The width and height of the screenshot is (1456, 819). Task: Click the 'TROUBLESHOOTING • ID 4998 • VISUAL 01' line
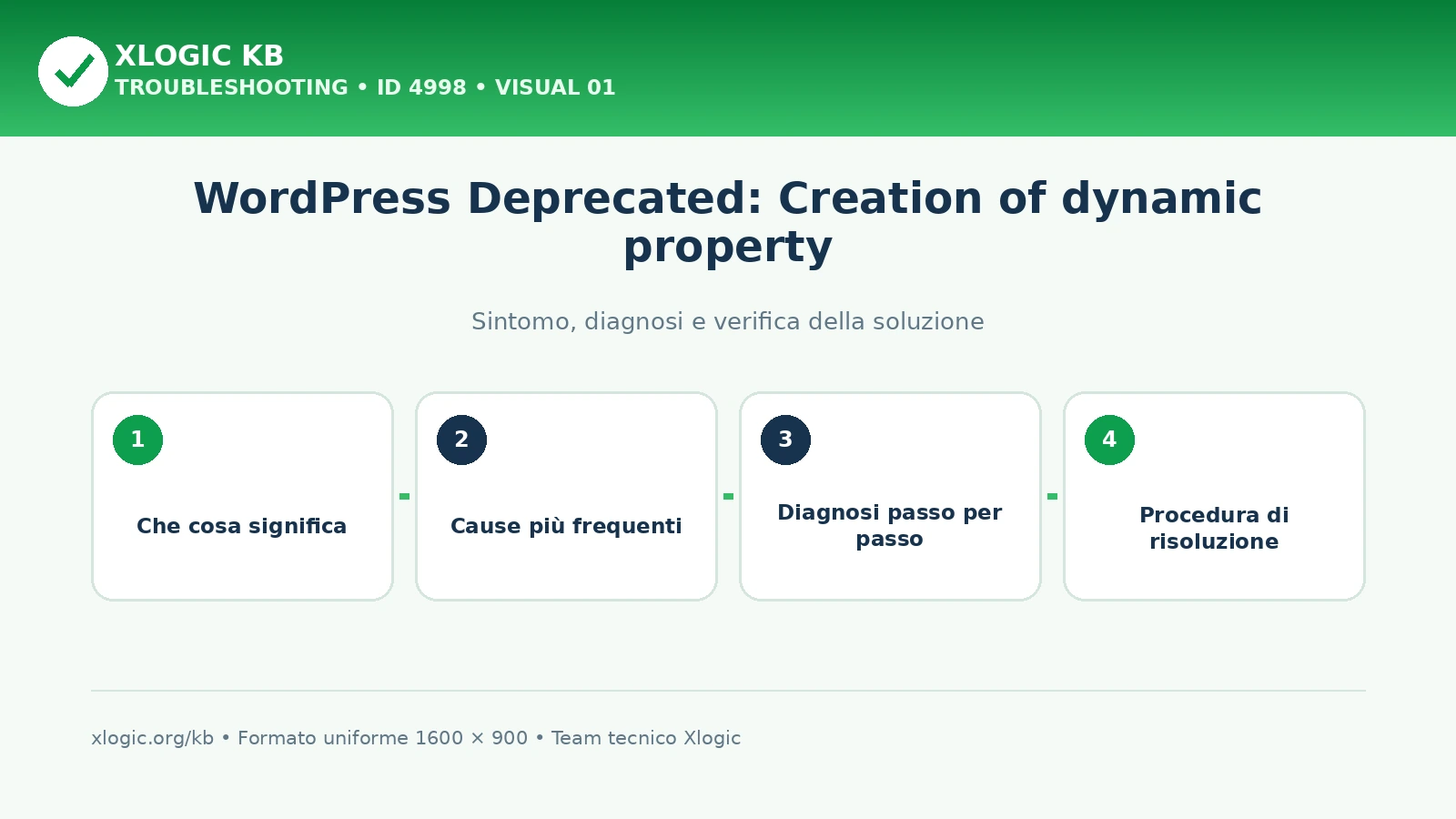tap(365, 87)
